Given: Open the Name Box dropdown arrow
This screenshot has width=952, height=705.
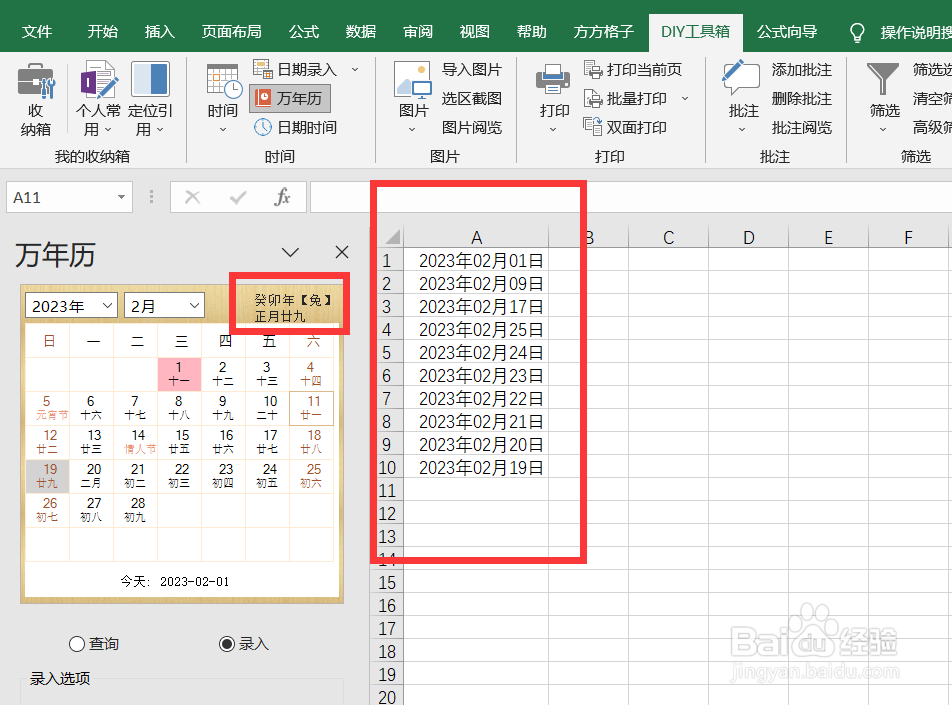Looking at the screenshot, I should point(121,197).
